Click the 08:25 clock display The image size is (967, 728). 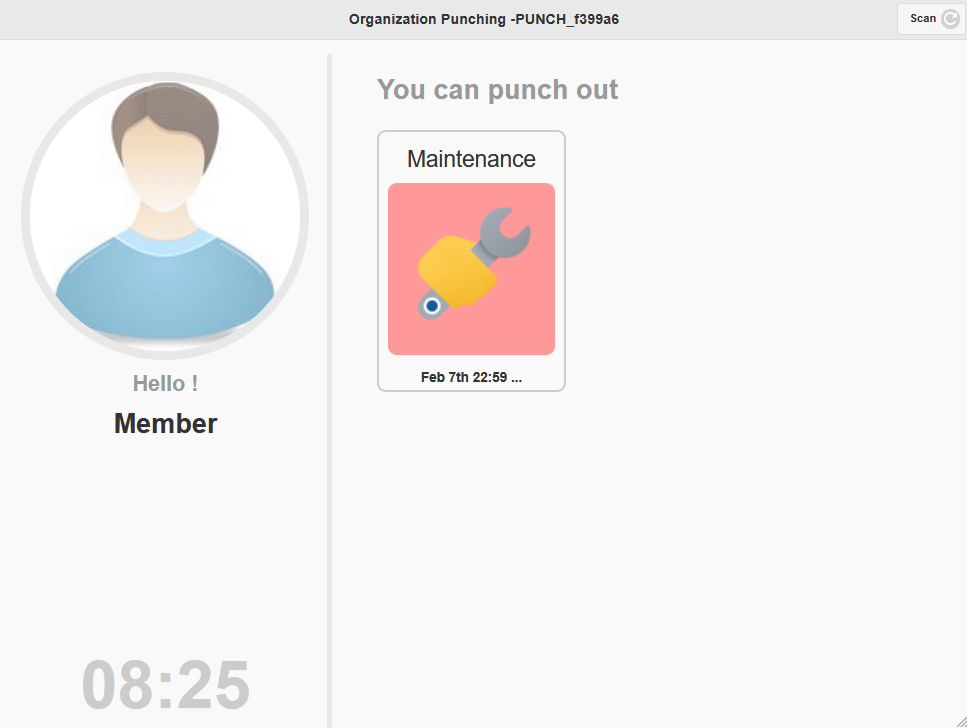(165, 686)
